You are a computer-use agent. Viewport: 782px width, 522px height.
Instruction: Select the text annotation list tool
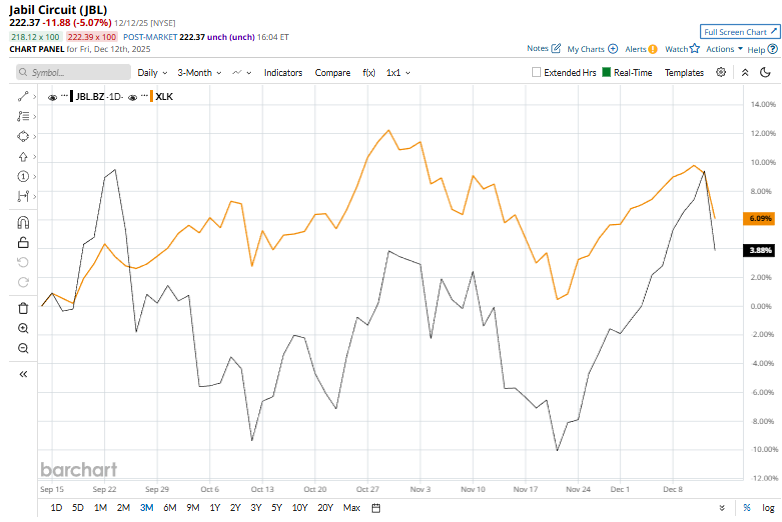[x=23, y=117]
